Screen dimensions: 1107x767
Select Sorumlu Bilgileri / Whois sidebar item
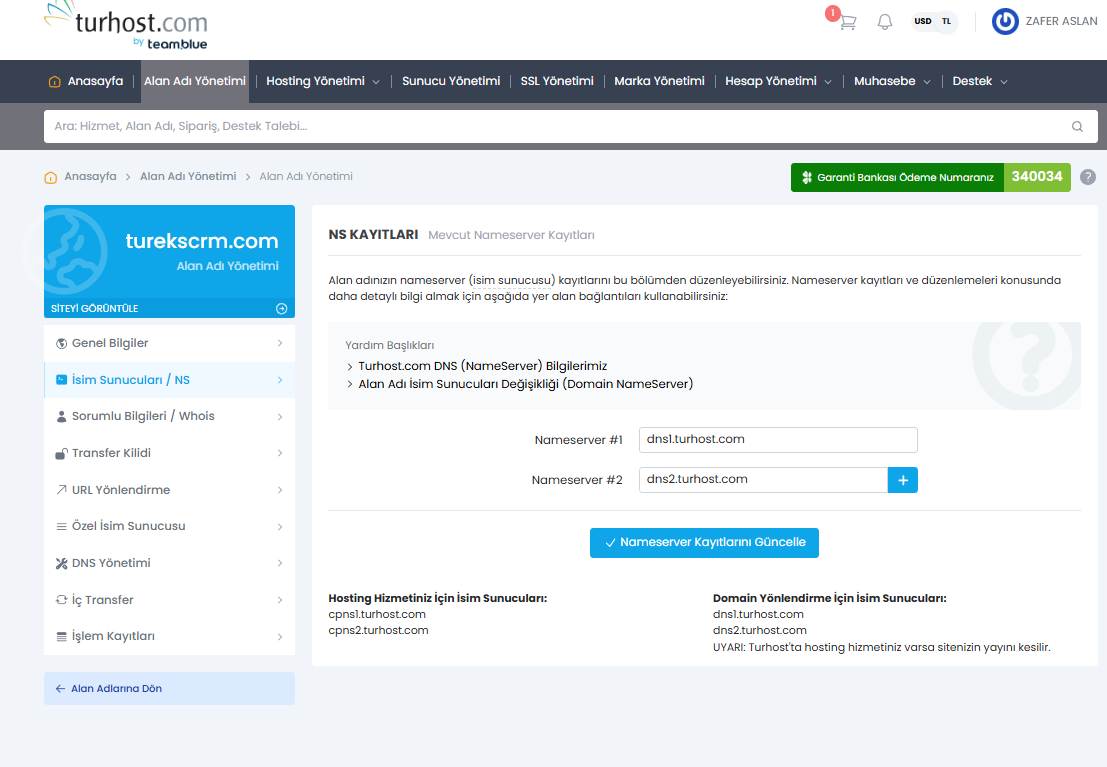click(x=169, y=417)
